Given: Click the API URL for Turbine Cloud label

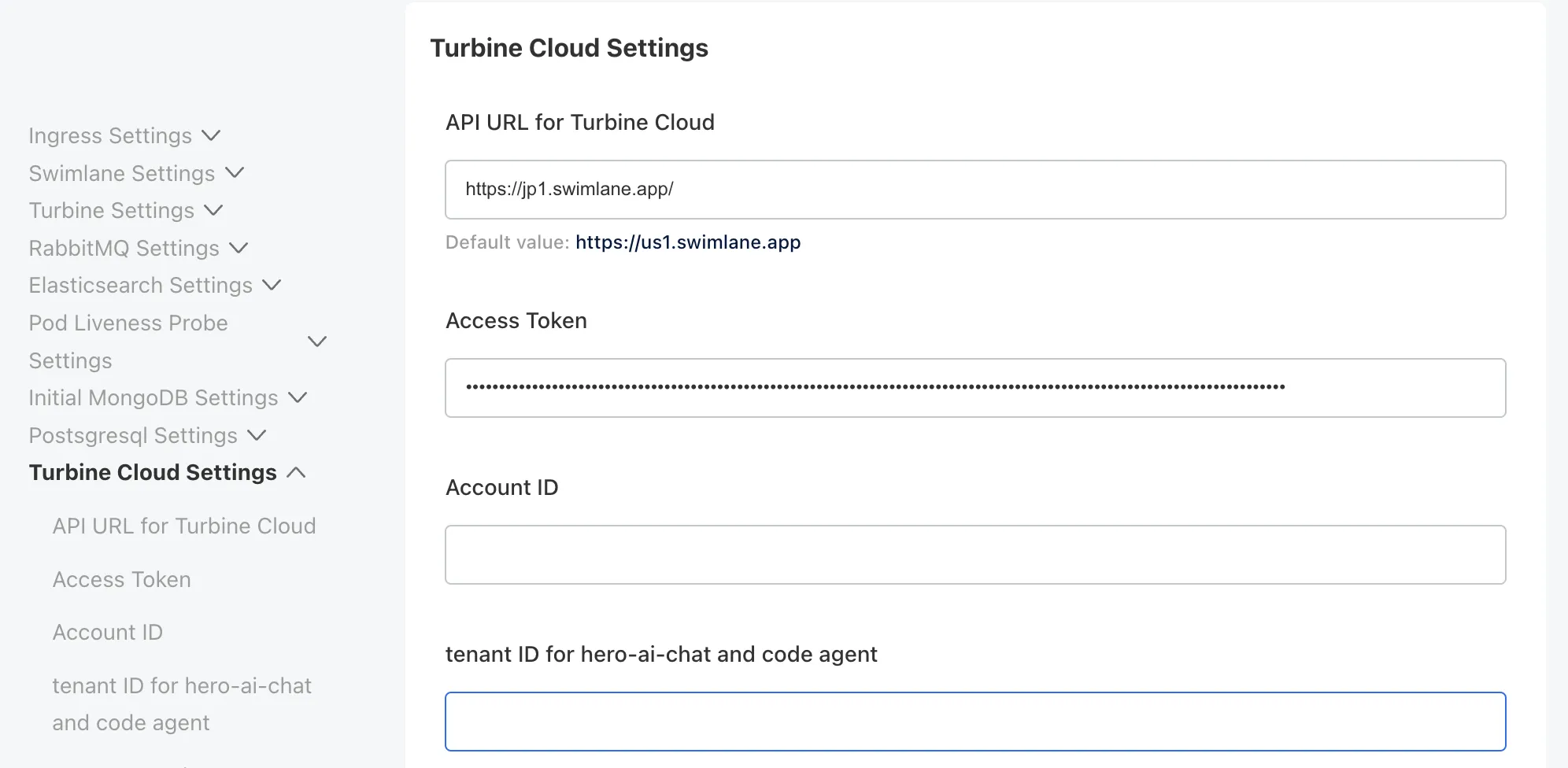Looking at the screenshot, I should pos(580,122).
